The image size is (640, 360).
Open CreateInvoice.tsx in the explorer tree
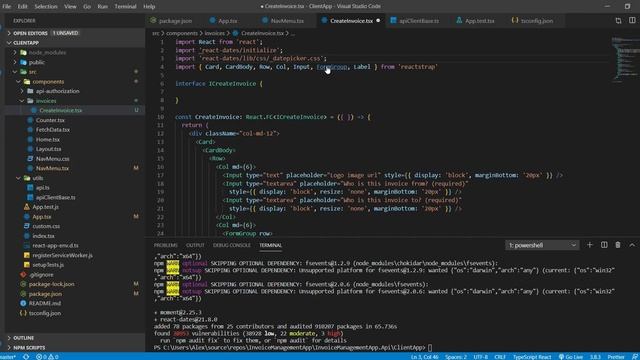[x=60, y=110]
